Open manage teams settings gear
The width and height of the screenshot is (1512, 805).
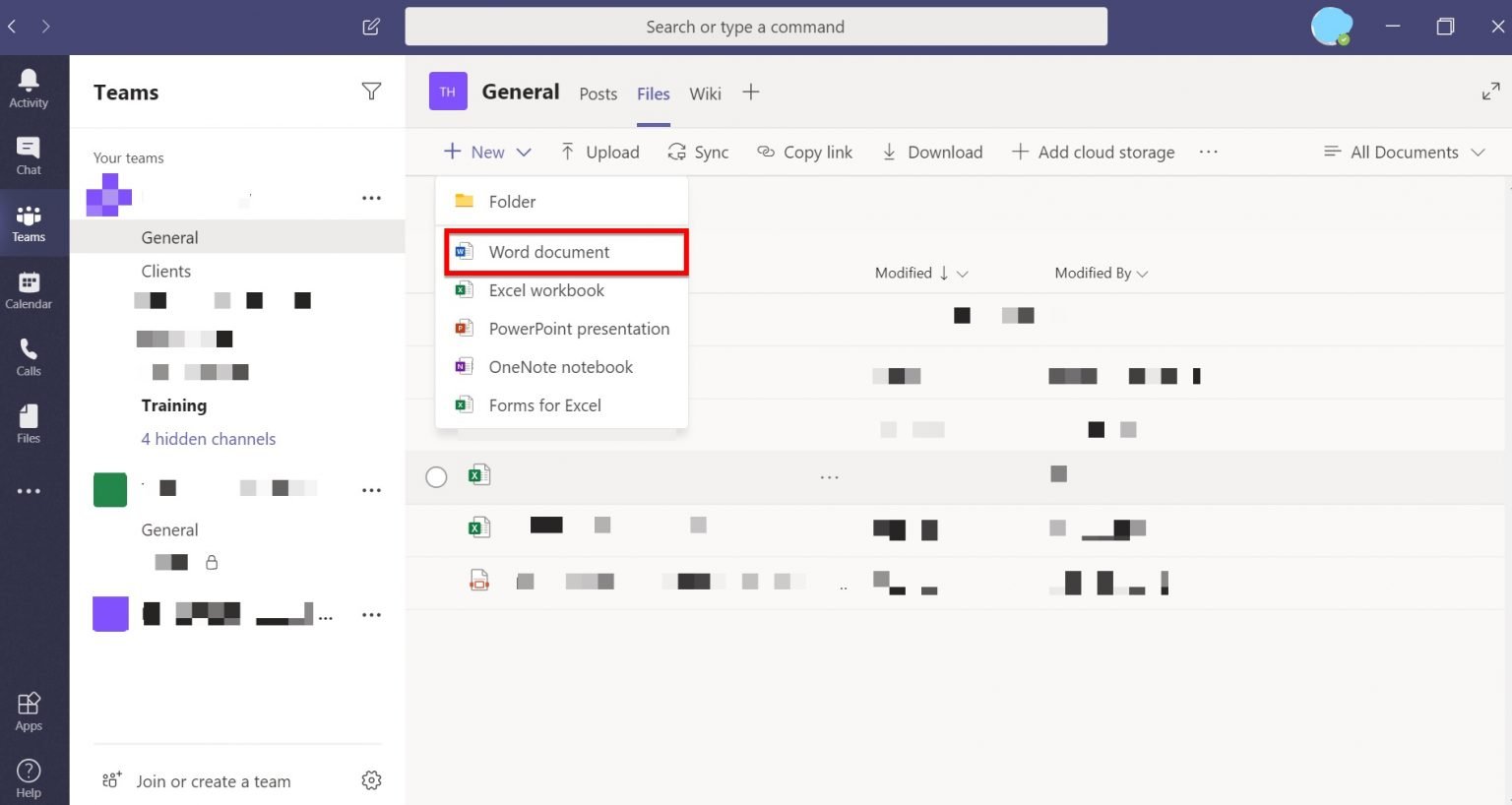[x=371, y=780]
